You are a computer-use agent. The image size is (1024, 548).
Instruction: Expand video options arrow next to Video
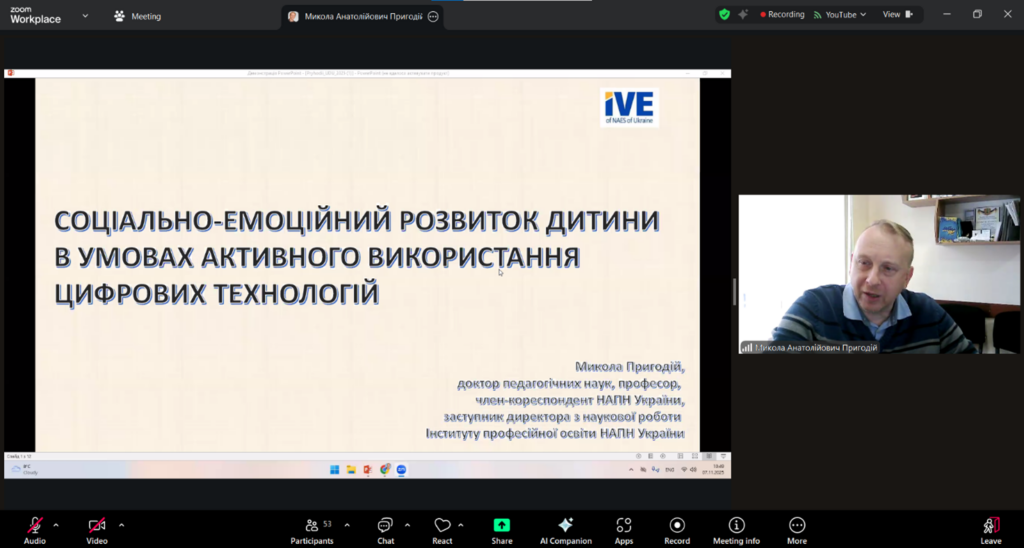coord(122,524)
